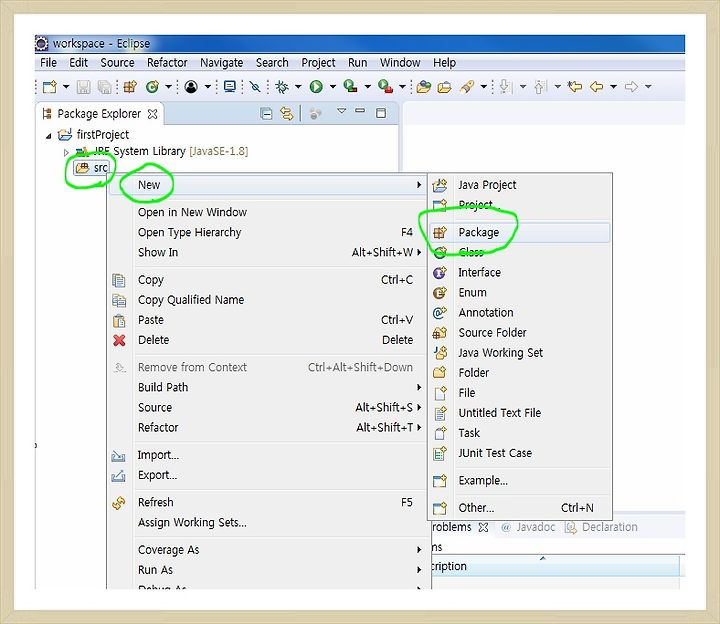720x624 pixels.
Task: Click the External Tools toolbar icon
Action: (x=385, y=87)
